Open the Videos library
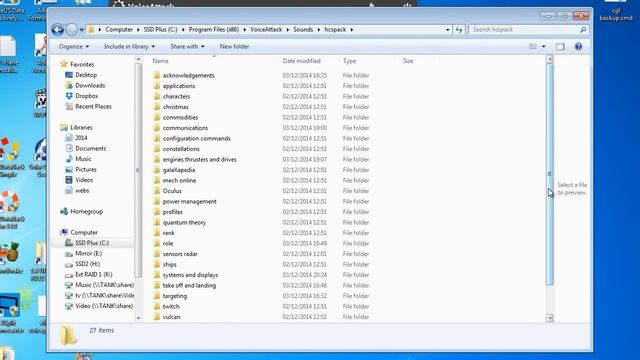The image size is (640, 360). 84,180
